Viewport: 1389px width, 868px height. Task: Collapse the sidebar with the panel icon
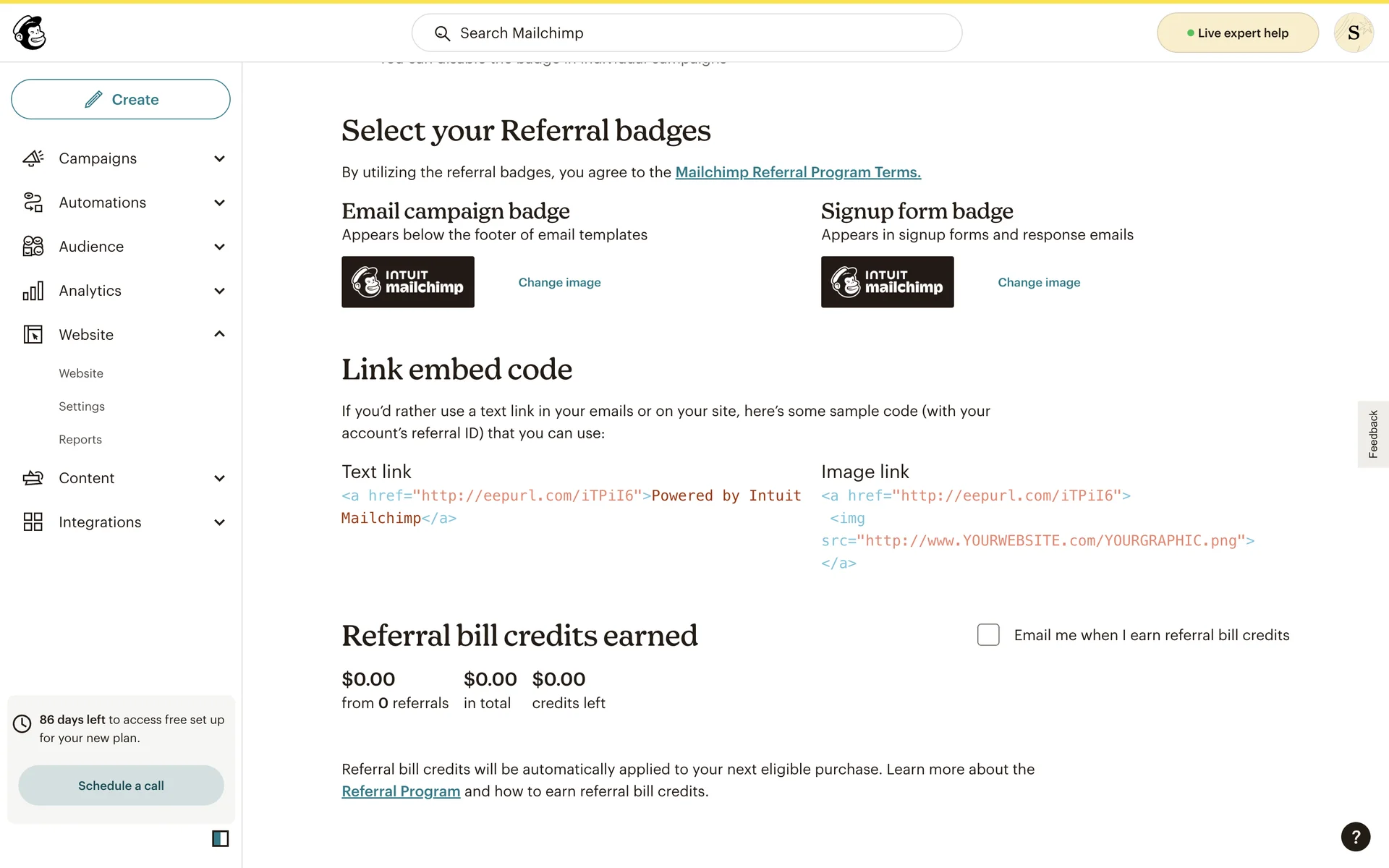[220, 838]
